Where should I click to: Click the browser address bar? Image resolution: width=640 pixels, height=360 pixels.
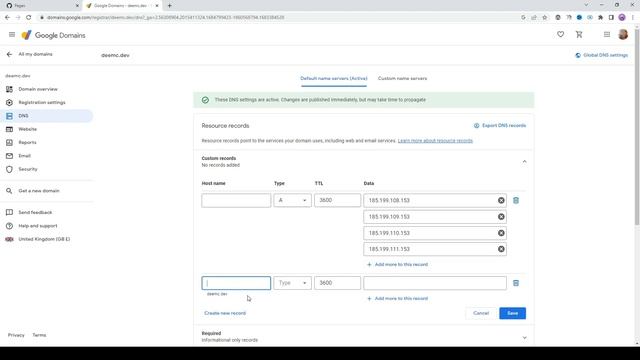click(278, 18)
